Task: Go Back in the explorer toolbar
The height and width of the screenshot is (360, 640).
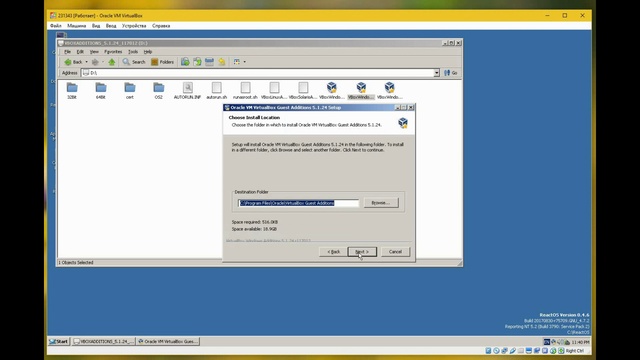Action: point(73,62)
